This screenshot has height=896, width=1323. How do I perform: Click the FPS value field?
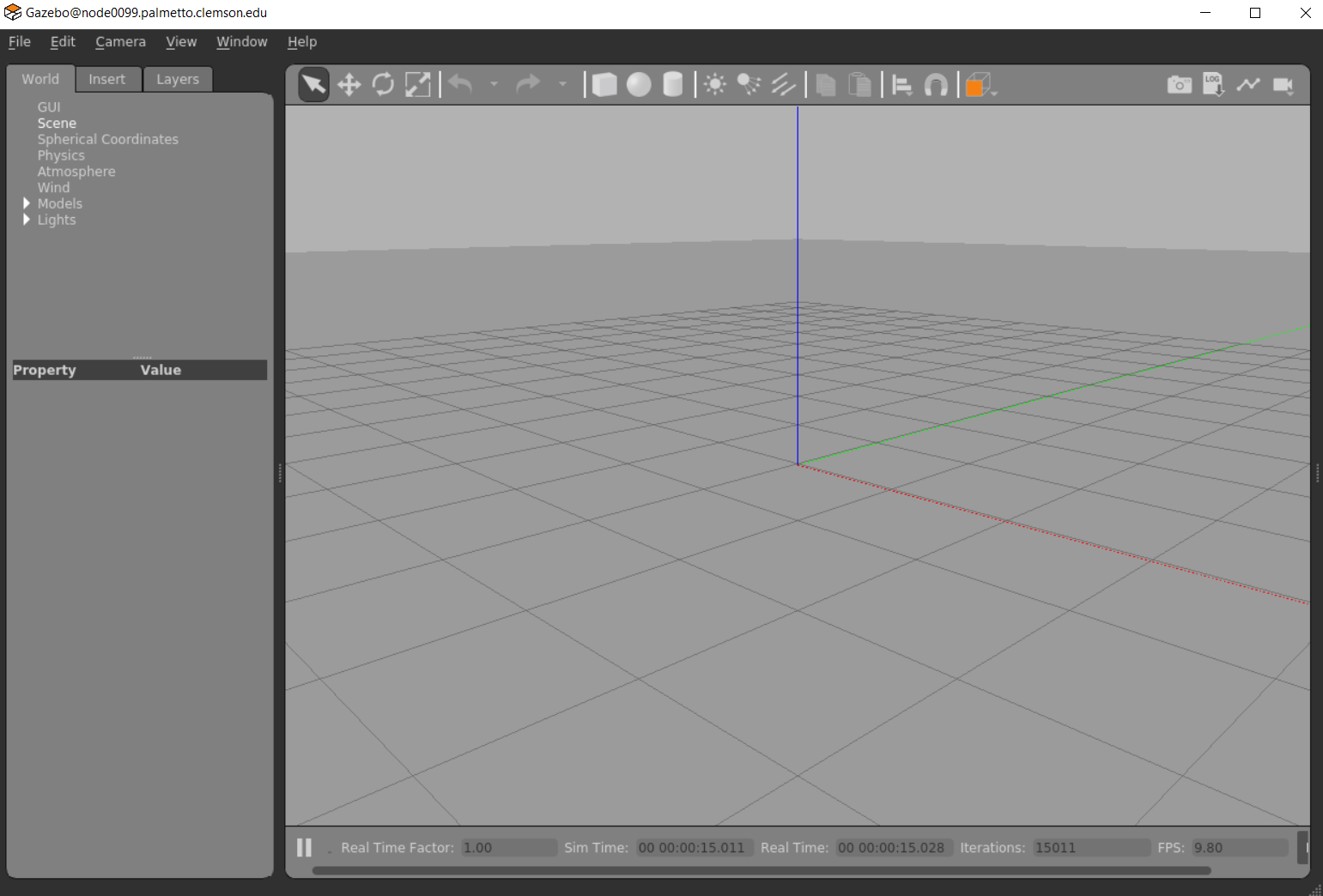(x=1240, y=847)
